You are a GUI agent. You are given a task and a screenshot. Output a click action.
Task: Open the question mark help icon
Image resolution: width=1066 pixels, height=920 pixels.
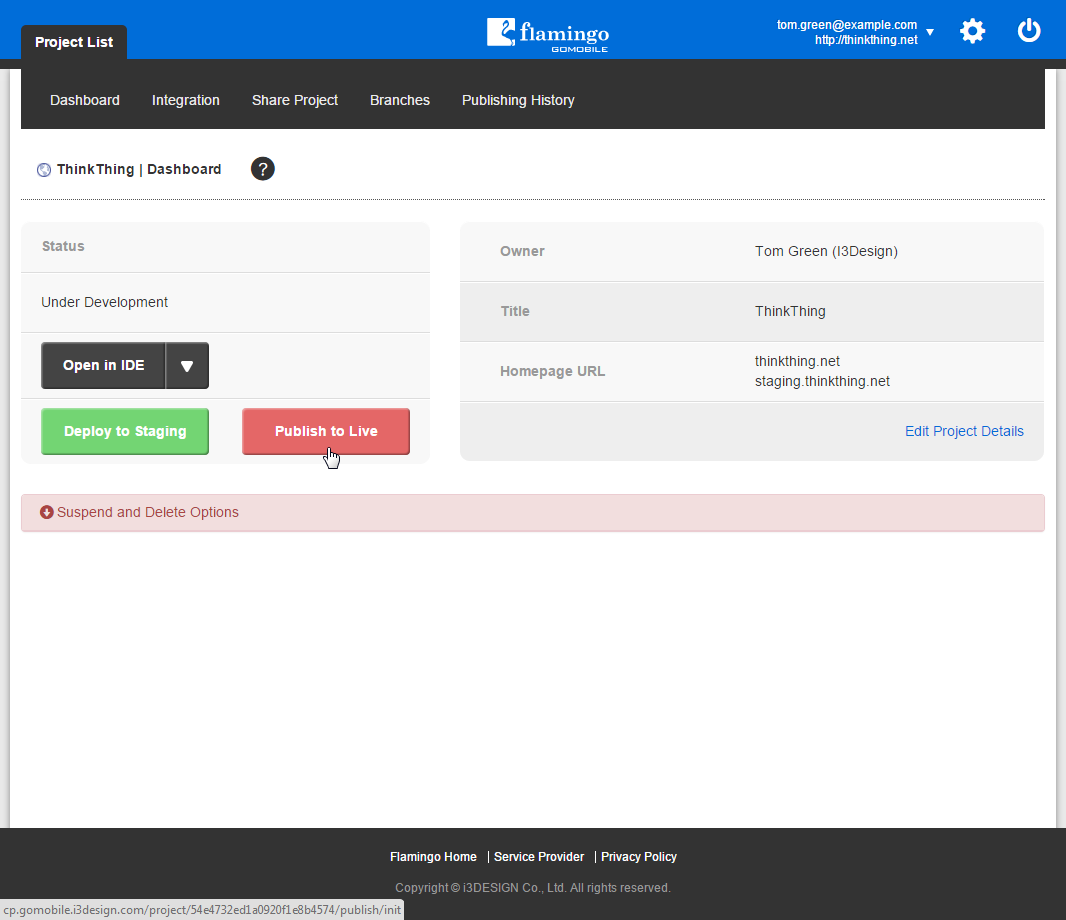point(262,169)
